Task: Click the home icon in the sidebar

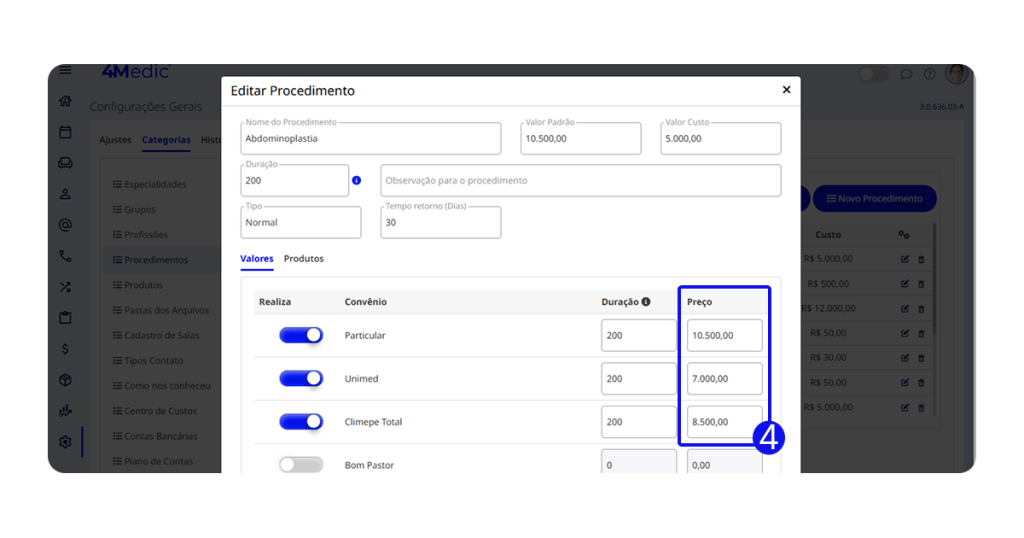Action: point(65,101)
